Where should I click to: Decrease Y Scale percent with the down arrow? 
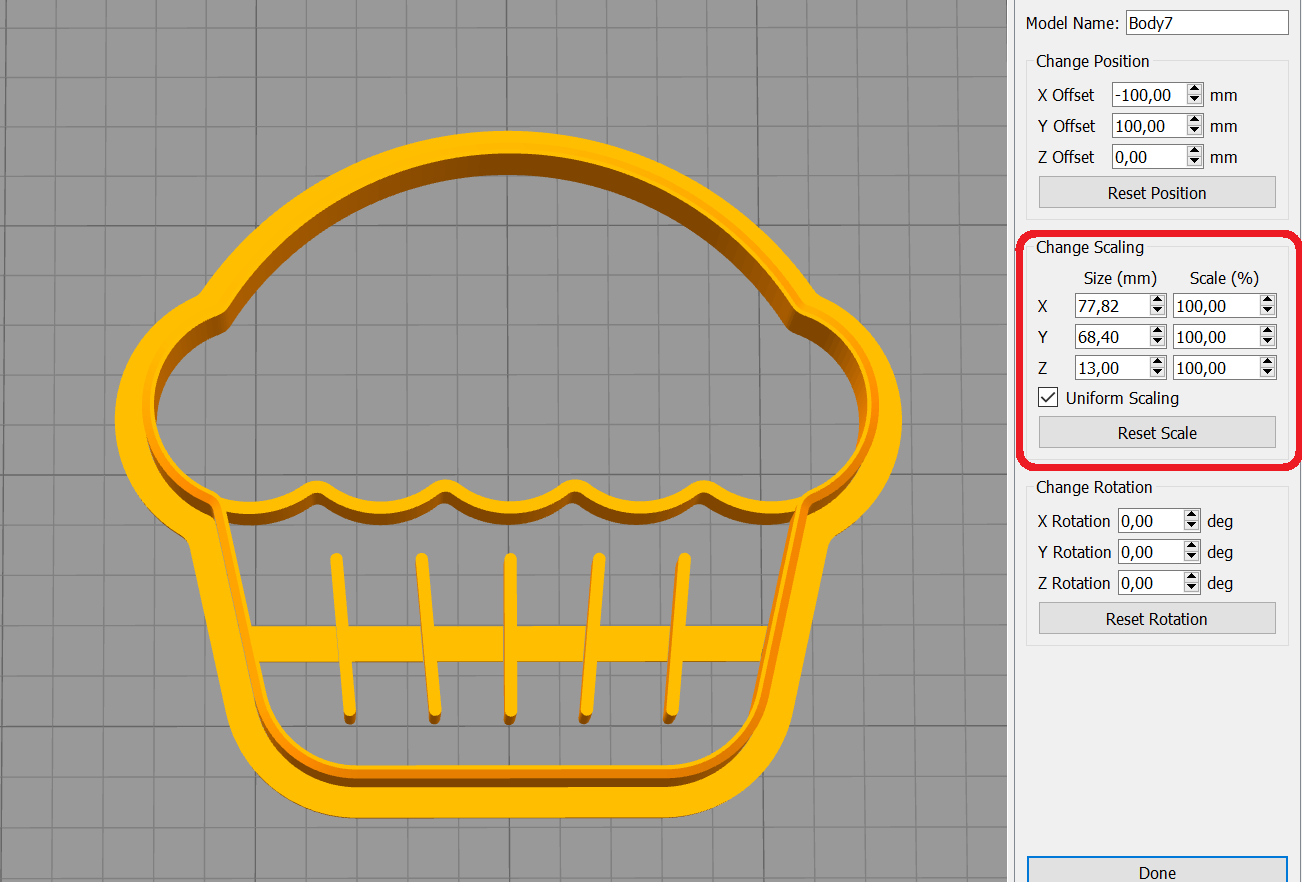tap(1268, 343)
